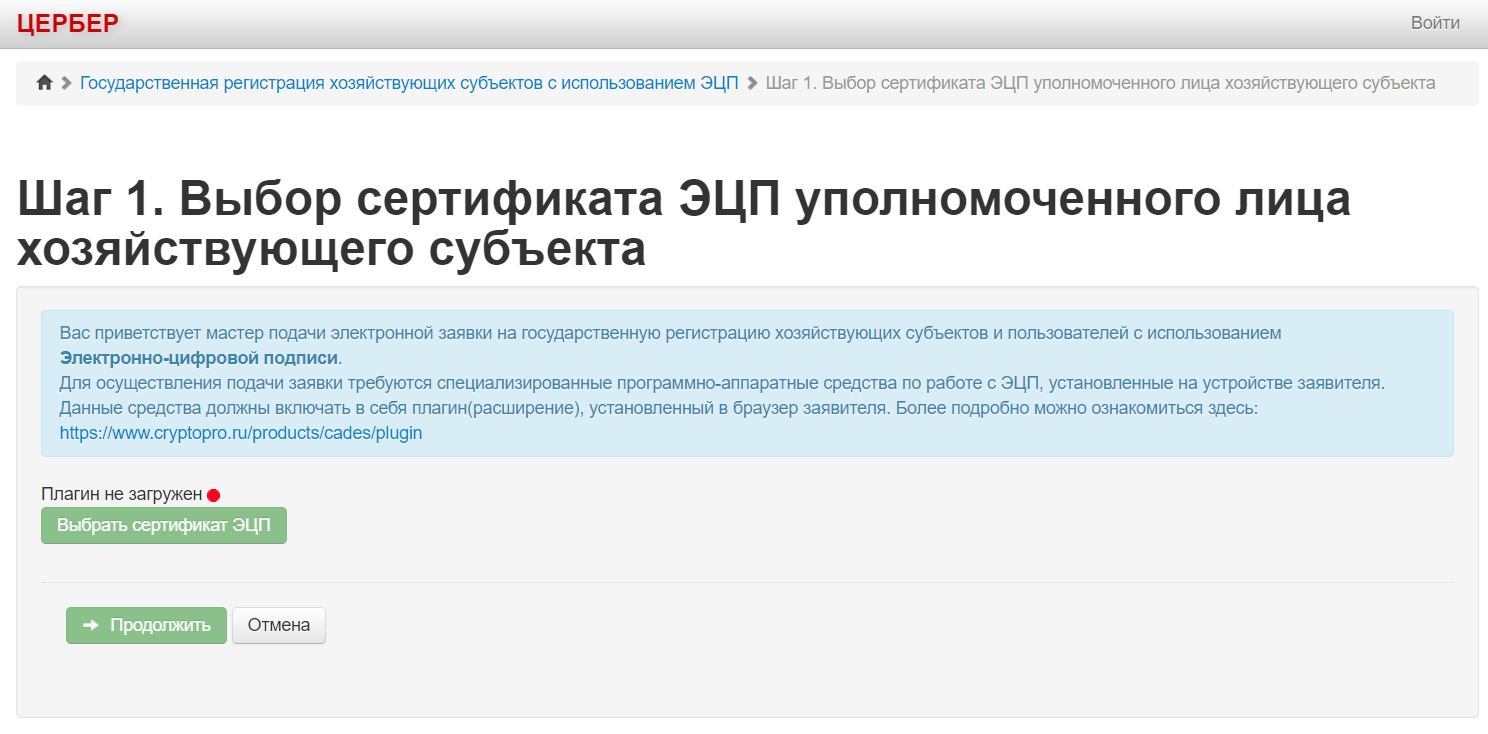
Task: Cancel the wizard with Отмена button
Action: 279,625
